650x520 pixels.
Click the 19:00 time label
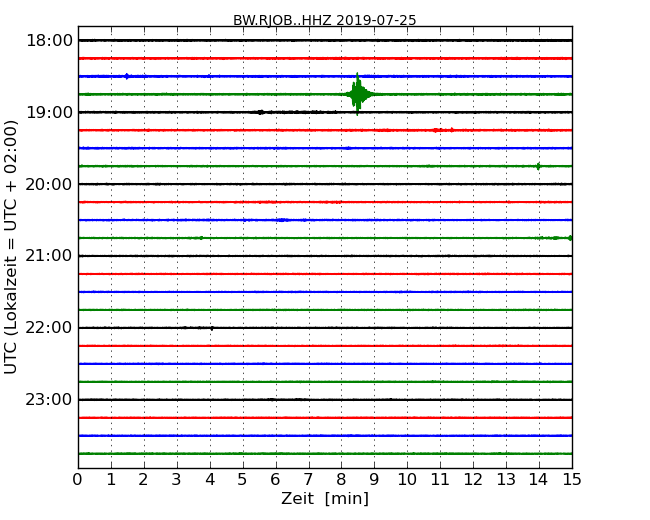coord(49,112)
